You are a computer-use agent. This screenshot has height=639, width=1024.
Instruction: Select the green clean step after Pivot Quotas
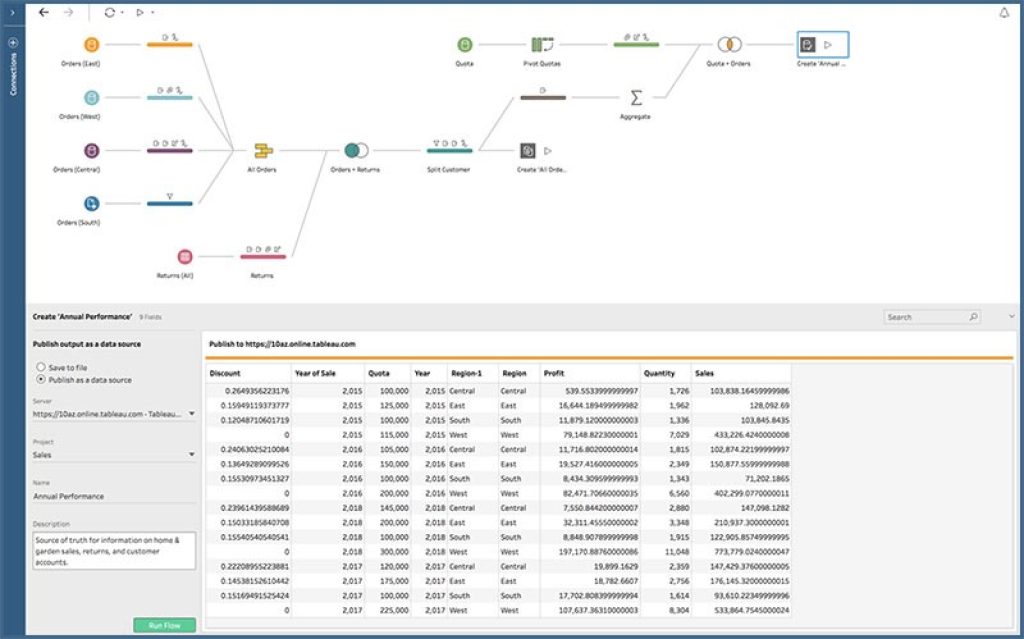coord(636,44)
